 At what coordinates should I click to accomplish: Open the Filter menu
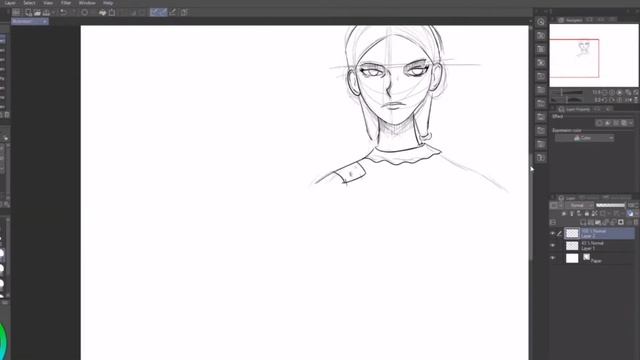pyautogui.click(x=66, y=3)
